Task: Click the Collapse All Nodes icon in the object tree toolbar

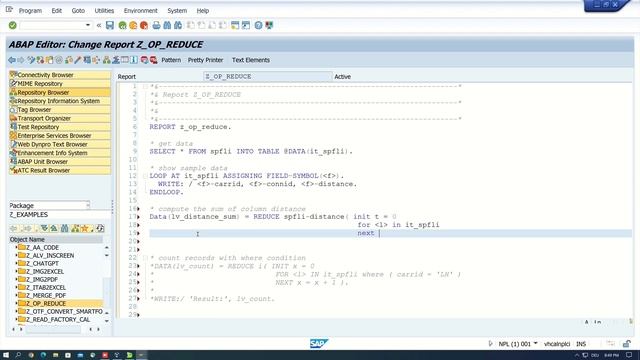Action: (53, 229)
